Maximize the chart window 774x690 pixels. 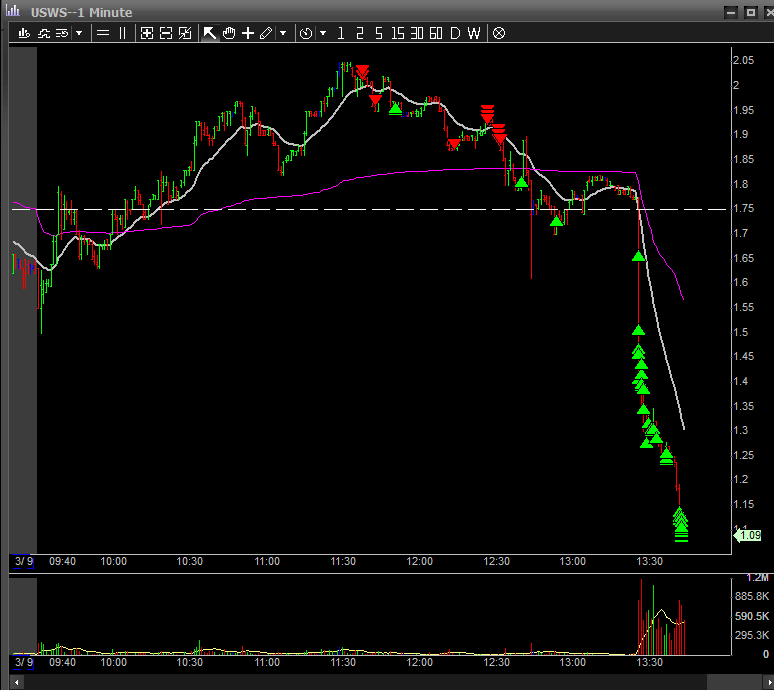point(751,12)
